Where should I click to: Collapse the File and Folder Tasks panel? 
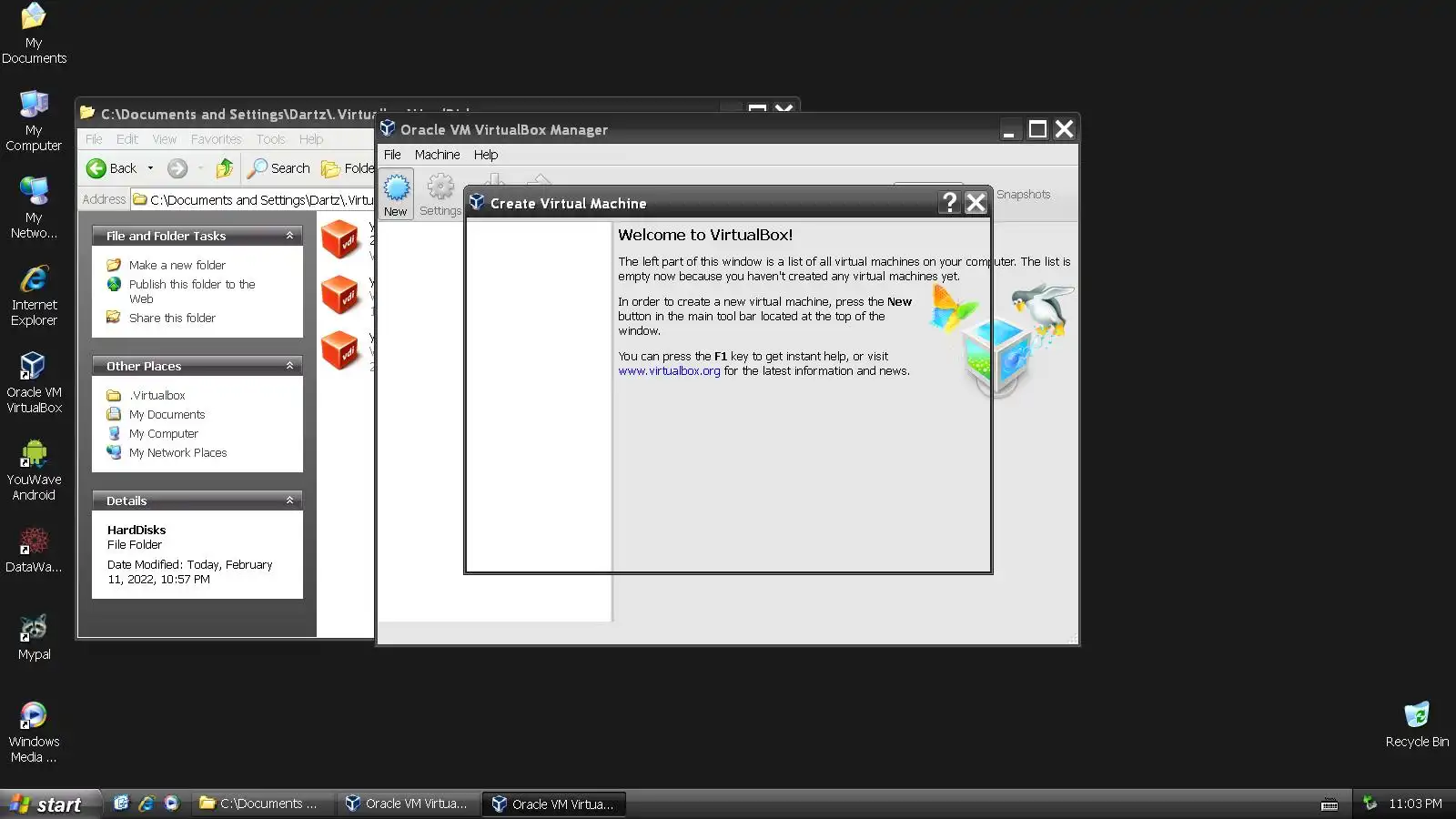point(289,236)
